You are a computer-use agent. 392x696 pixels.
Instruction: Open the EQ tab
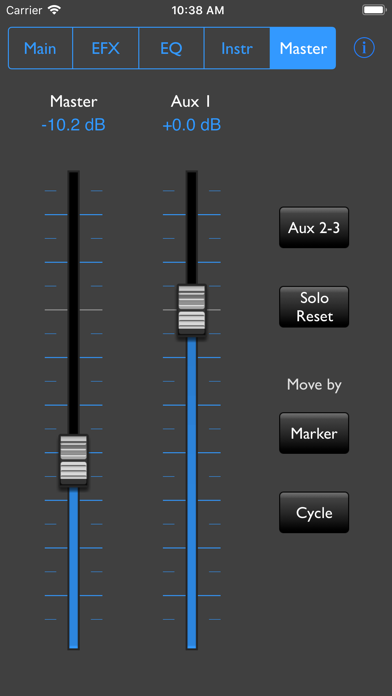click(171, 48)
